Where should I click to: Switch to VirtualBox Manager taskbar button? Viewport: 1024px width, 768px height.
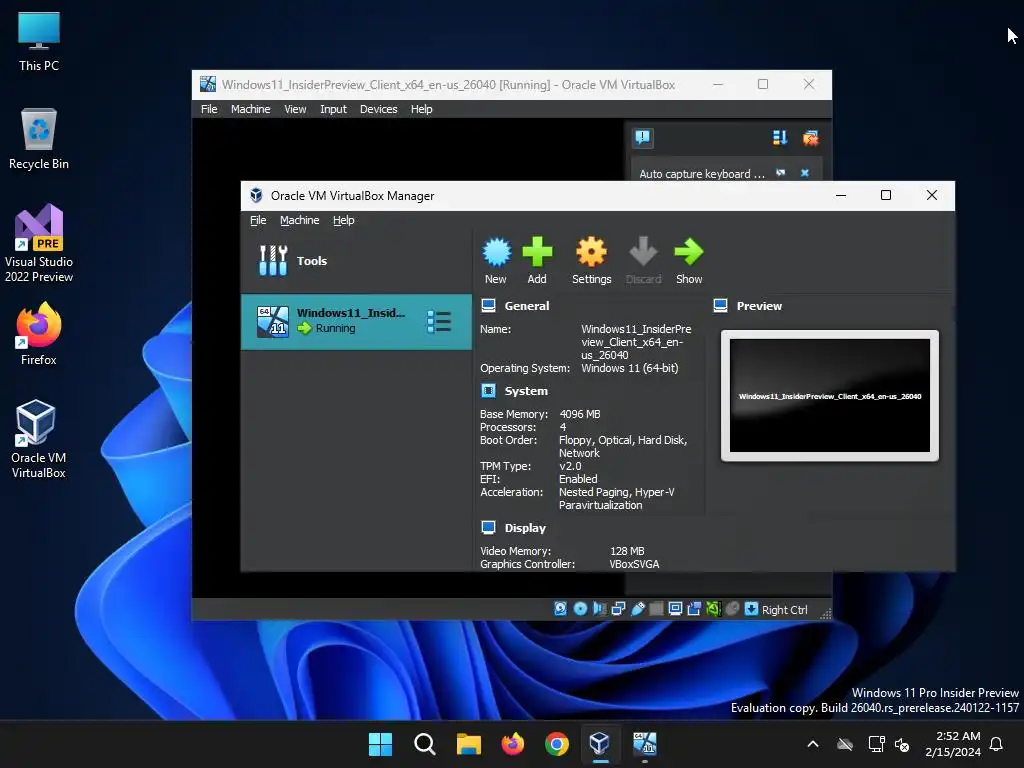click(600, 744)
